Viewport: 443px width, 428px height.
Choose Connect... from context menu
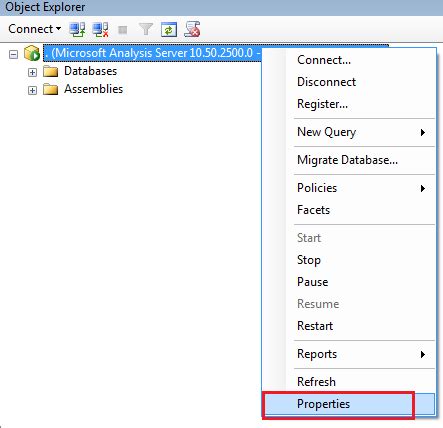[x=349, y=60]
